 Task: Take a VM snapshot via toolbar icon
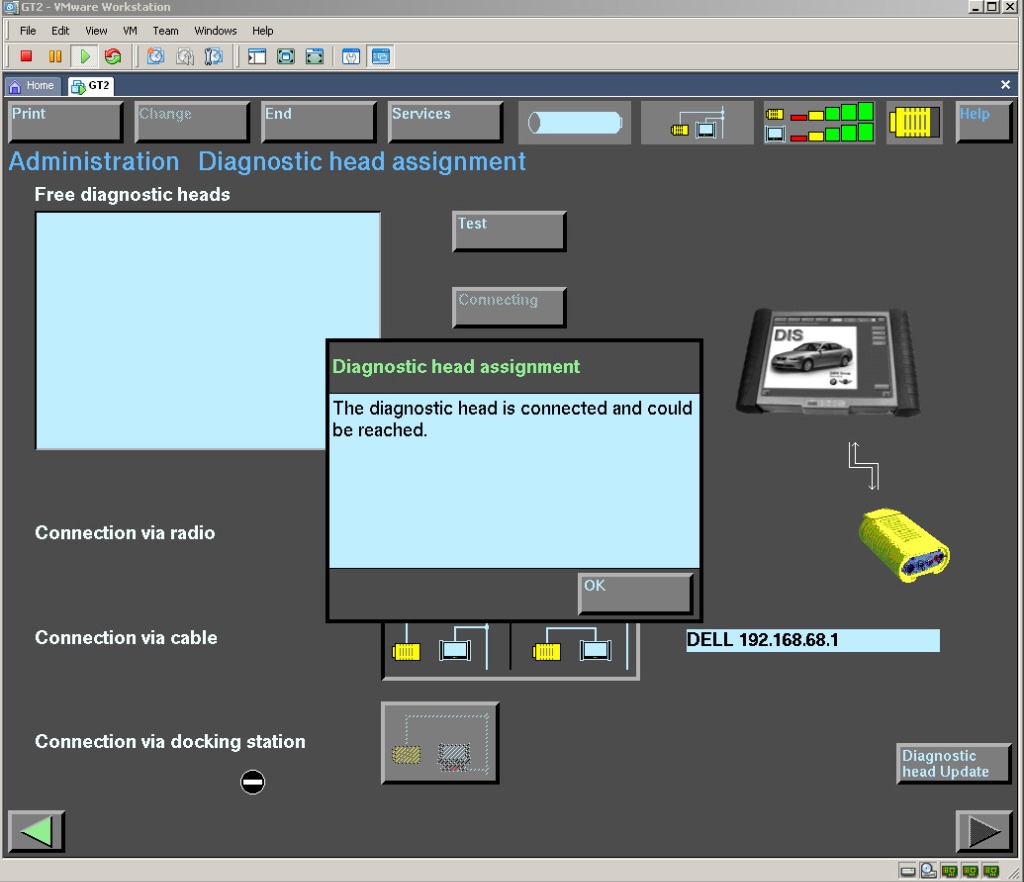(x=156, y=57)
